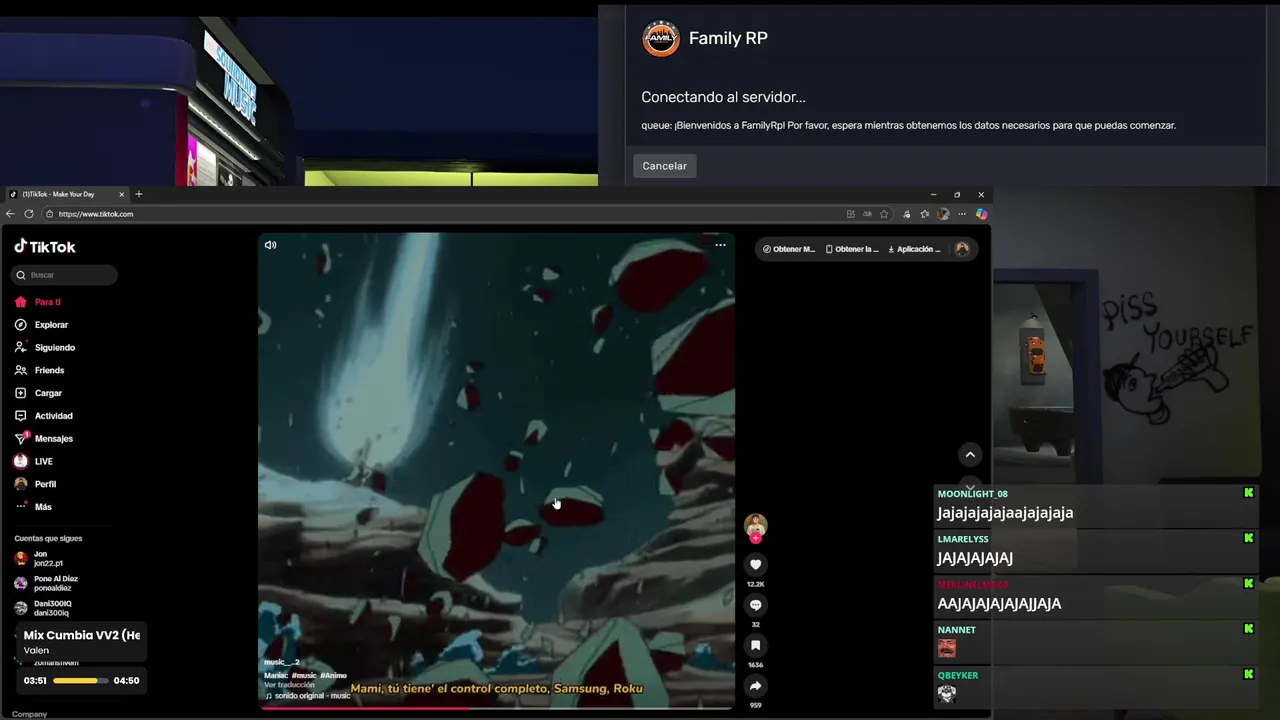Click the Obtener la... button
The image size is (1280, 720).
tap(852, 249)
